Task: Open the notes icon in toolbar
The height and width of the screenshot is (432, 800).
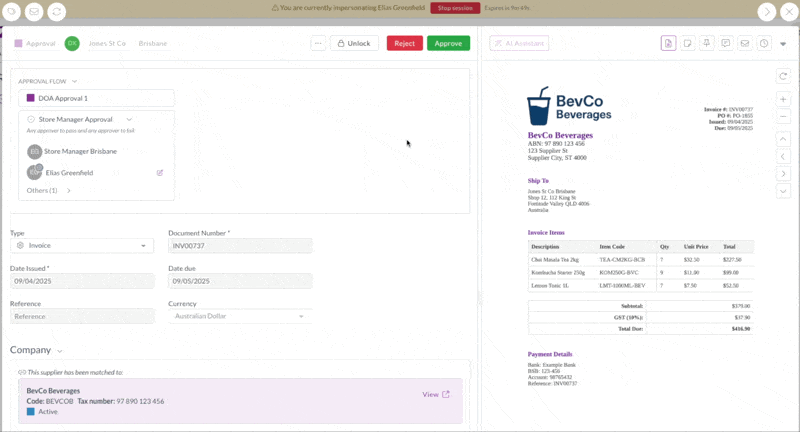Action: [x=688, y=43]
